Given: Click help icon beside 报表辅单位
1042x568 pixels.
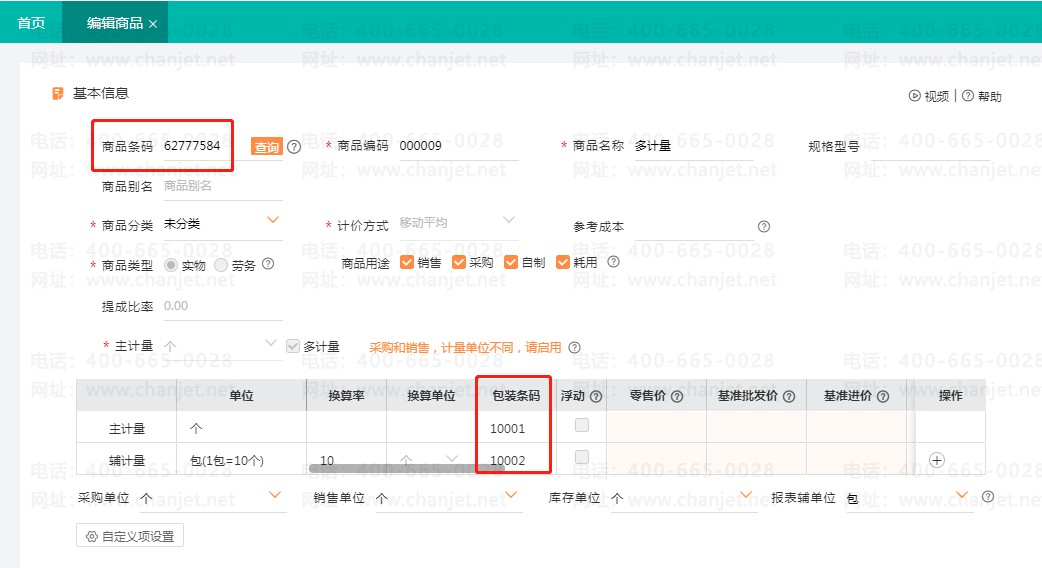Looking at the screenshot, I should [x=988, y=496].
